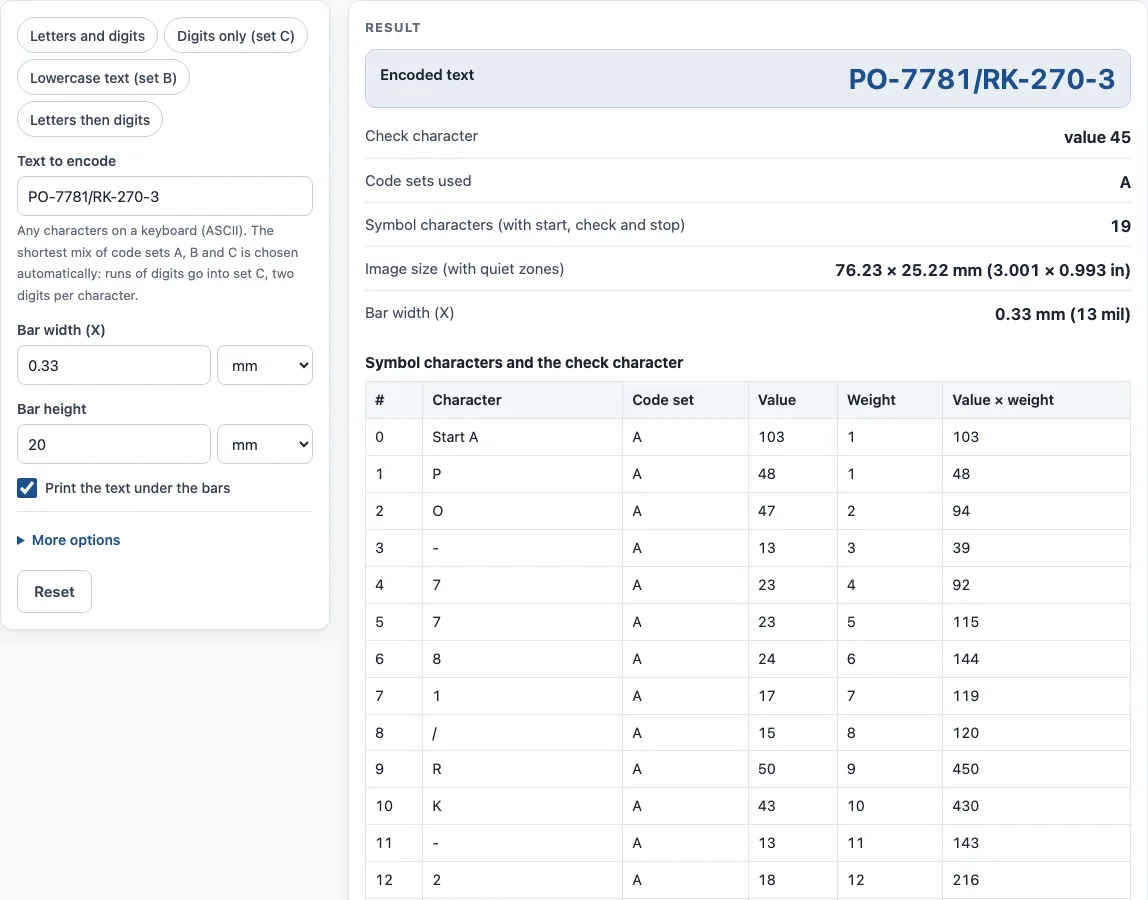The image size is (1148, 900).
Task: Select the Start A table row
Action: tap(748, 437)
